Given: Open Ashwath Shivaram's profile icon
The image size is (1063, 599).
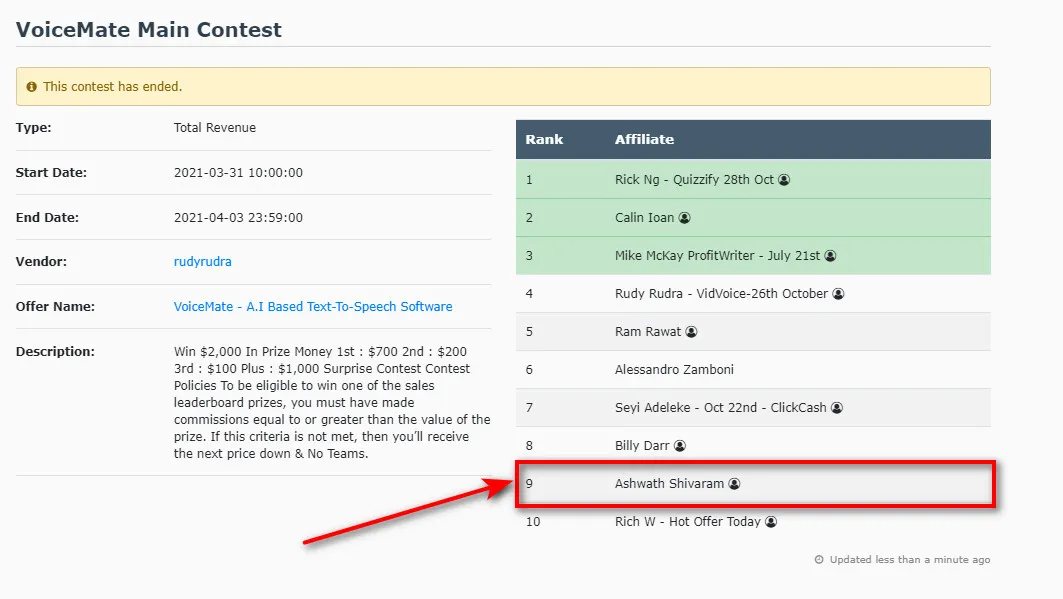Looking at the screenshot, I should coord(735,483).
